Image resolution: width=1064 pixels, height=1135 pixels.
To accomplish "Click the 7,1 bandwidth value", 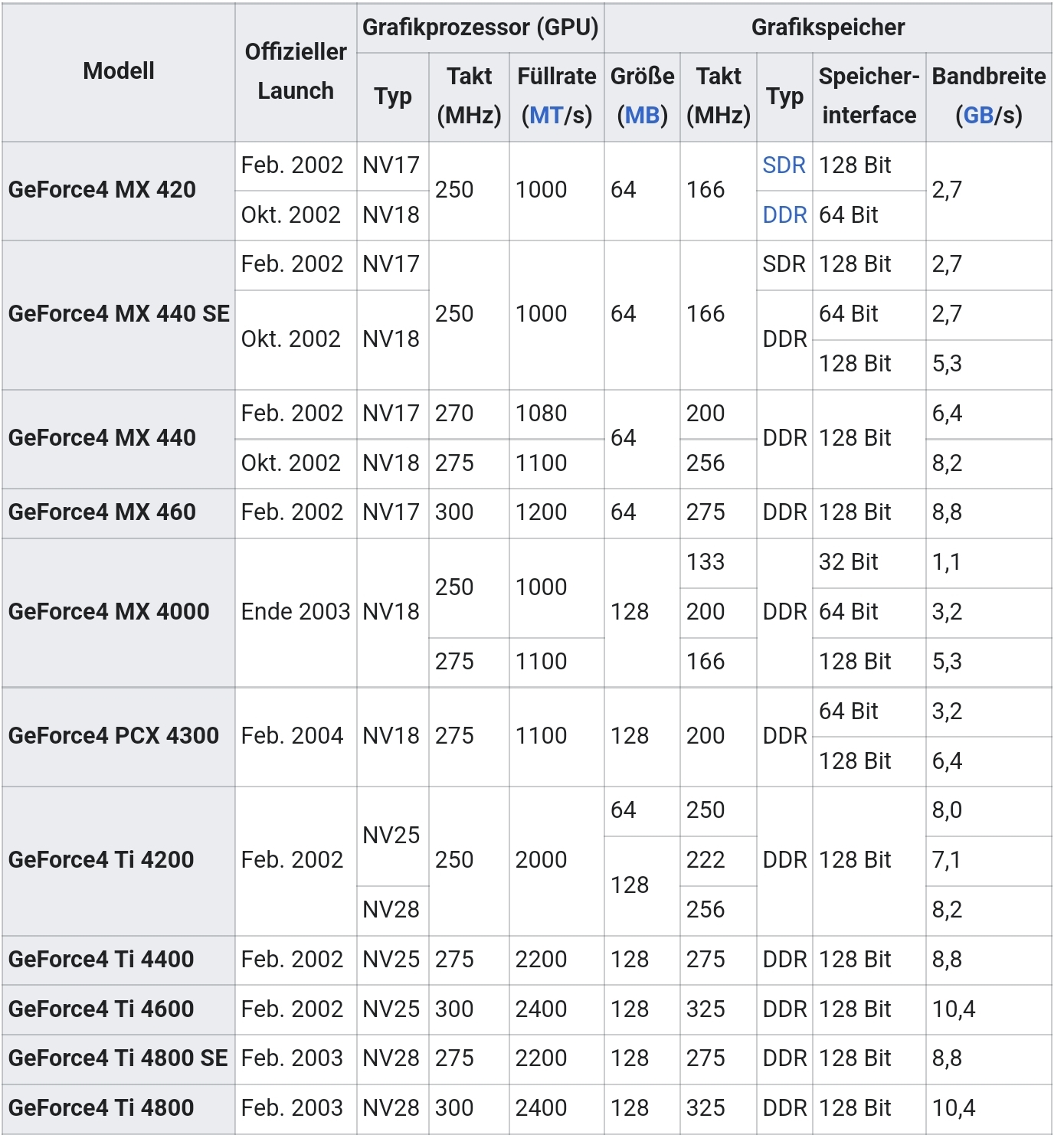I will pyautogui.click(x=988, y=861).
